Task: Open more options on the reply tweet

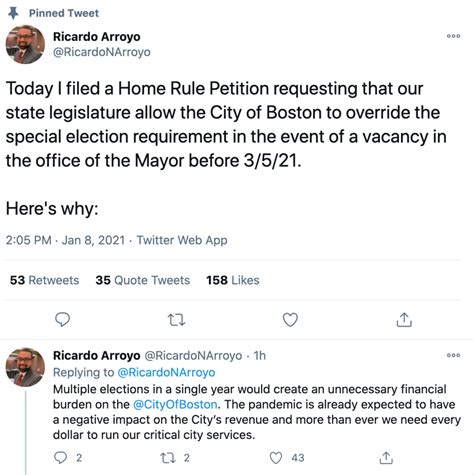Action: pos(453,355)
